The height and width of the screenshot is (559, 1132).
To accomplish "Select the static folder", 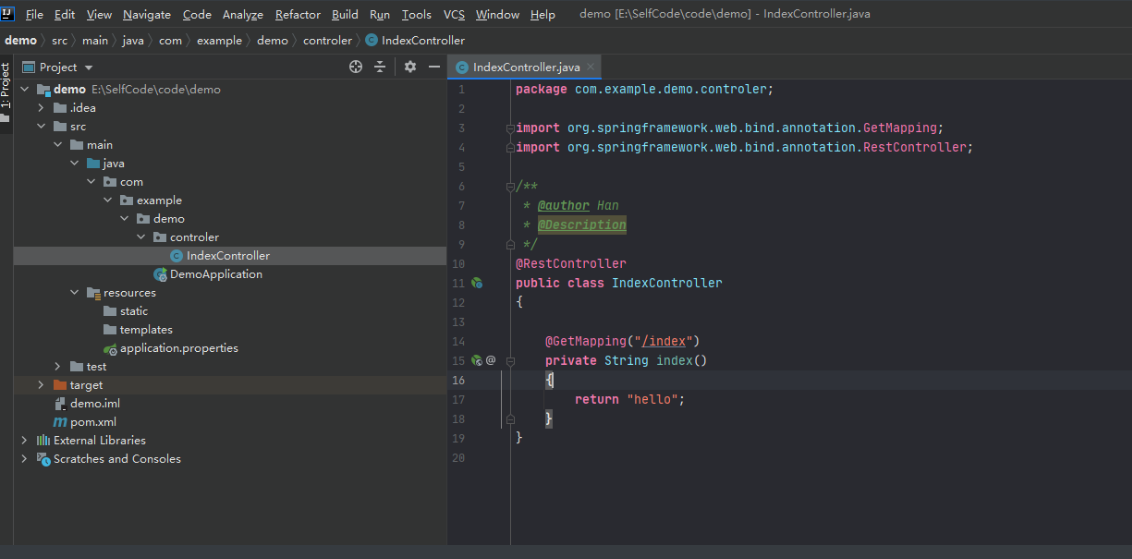I will tap(134, 311).
